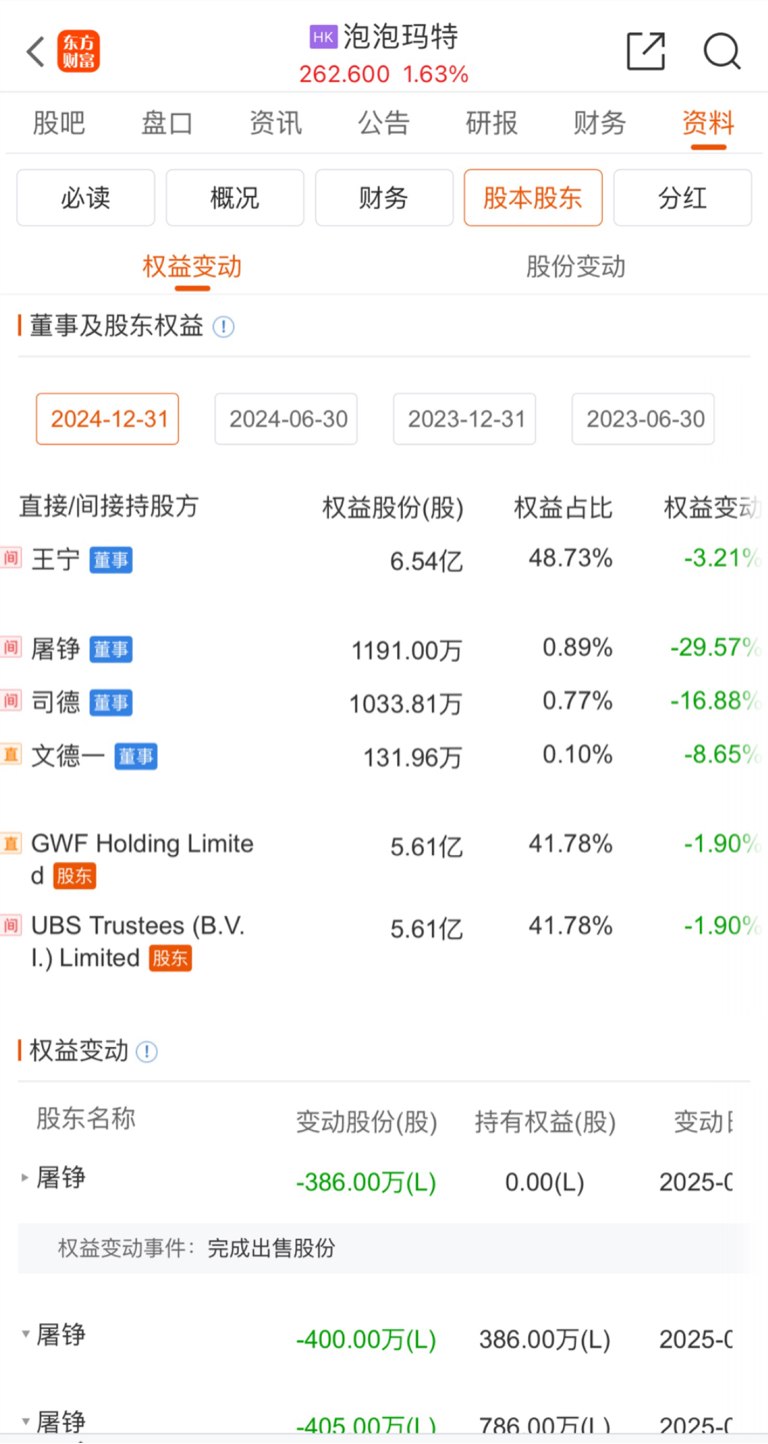
Task: Tap 间 badge next to UBS Trustees
Action: pos(11,925)
